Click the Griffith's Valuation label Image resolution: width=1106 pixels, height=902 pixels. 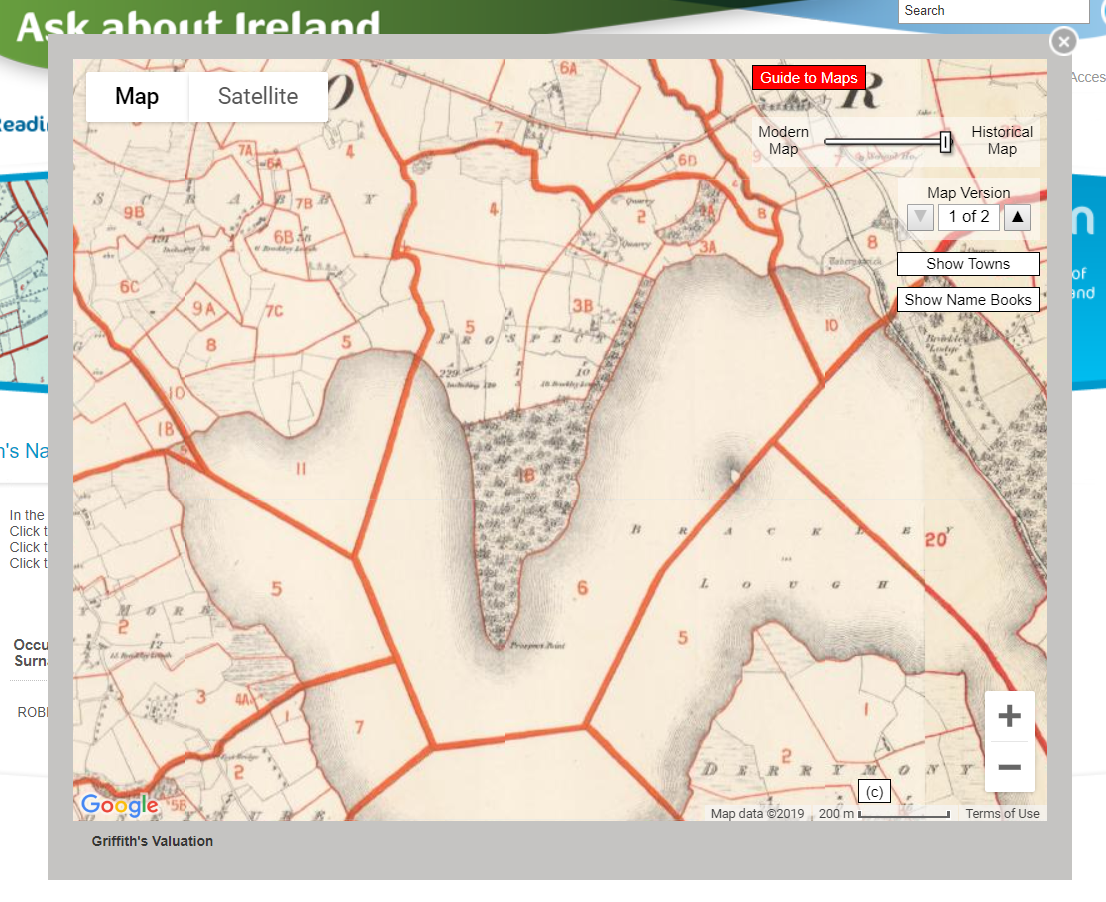[151, 841]
